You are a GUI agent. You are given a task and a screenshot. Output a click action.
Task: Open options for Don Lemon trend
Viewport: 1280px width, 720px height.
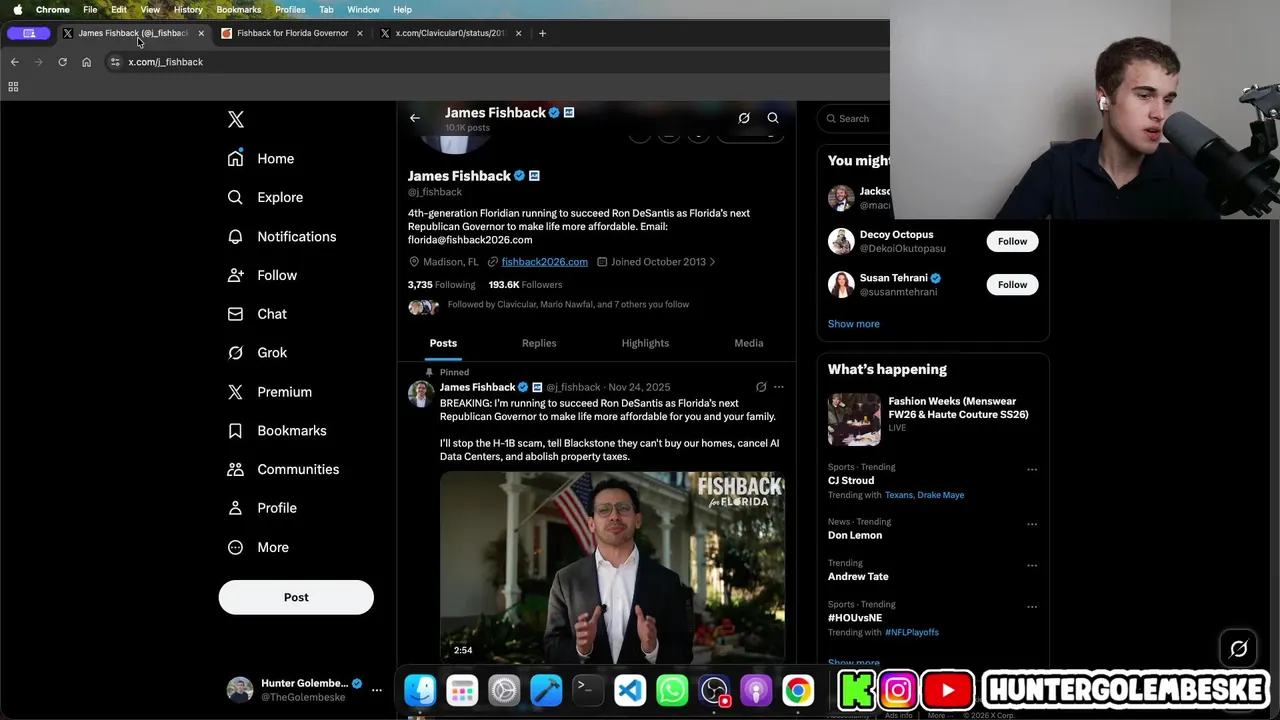click(x=1032, y=524)
